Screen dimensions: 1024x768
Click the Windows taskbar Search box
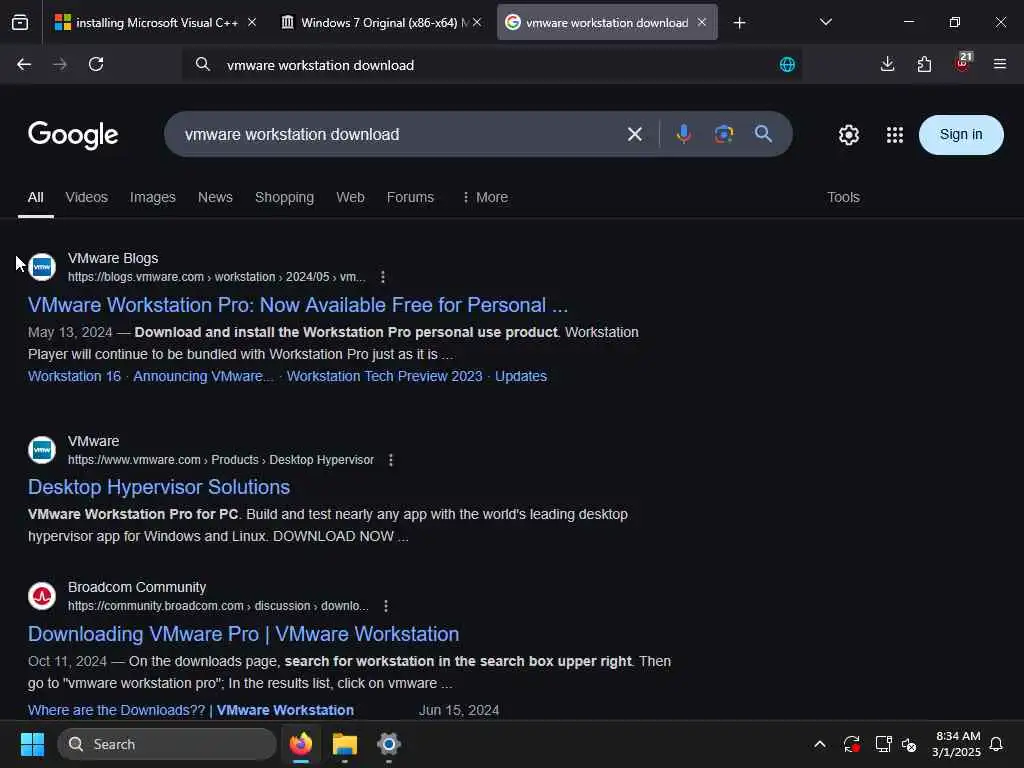pyautogui.click(x=167, y=744)
